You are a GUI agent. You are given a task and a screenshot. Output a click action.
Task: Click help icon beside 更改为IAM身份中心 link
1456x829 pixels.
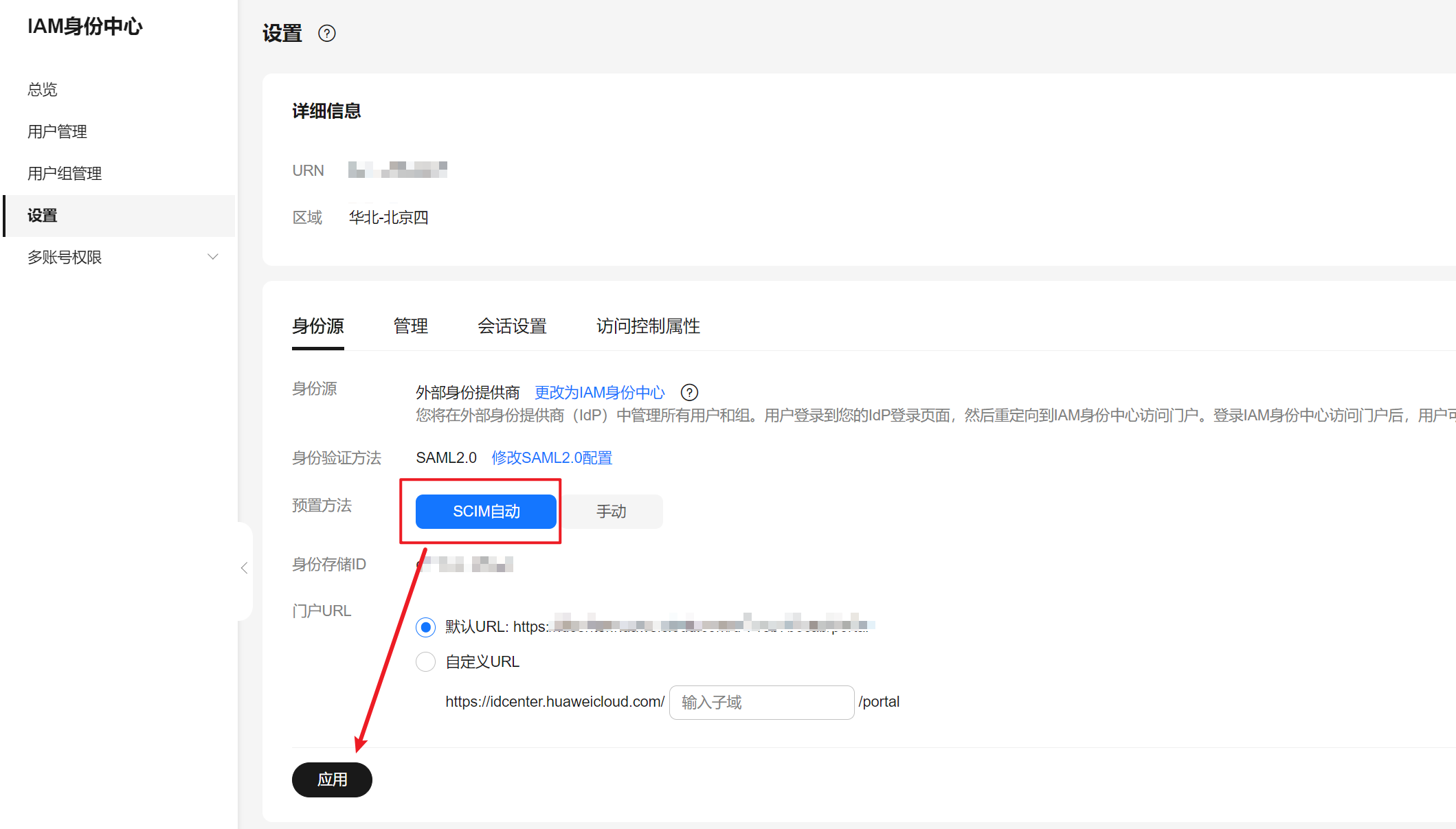(689, 392)
